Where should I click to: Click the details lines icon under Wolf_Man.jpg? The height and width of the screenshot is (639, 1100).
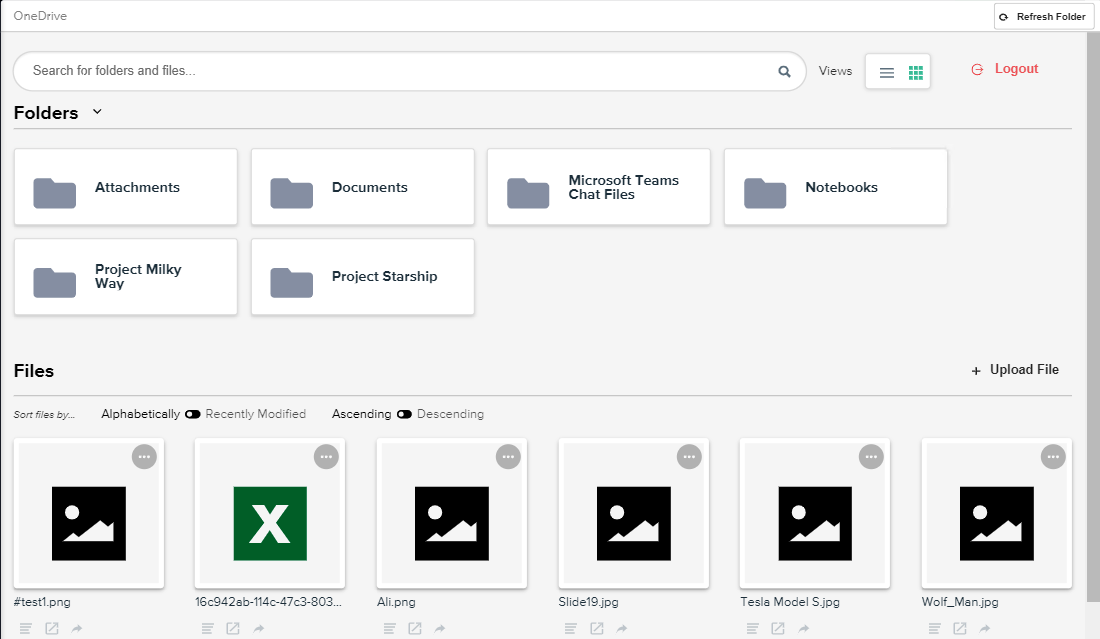[x=934, y=628]
